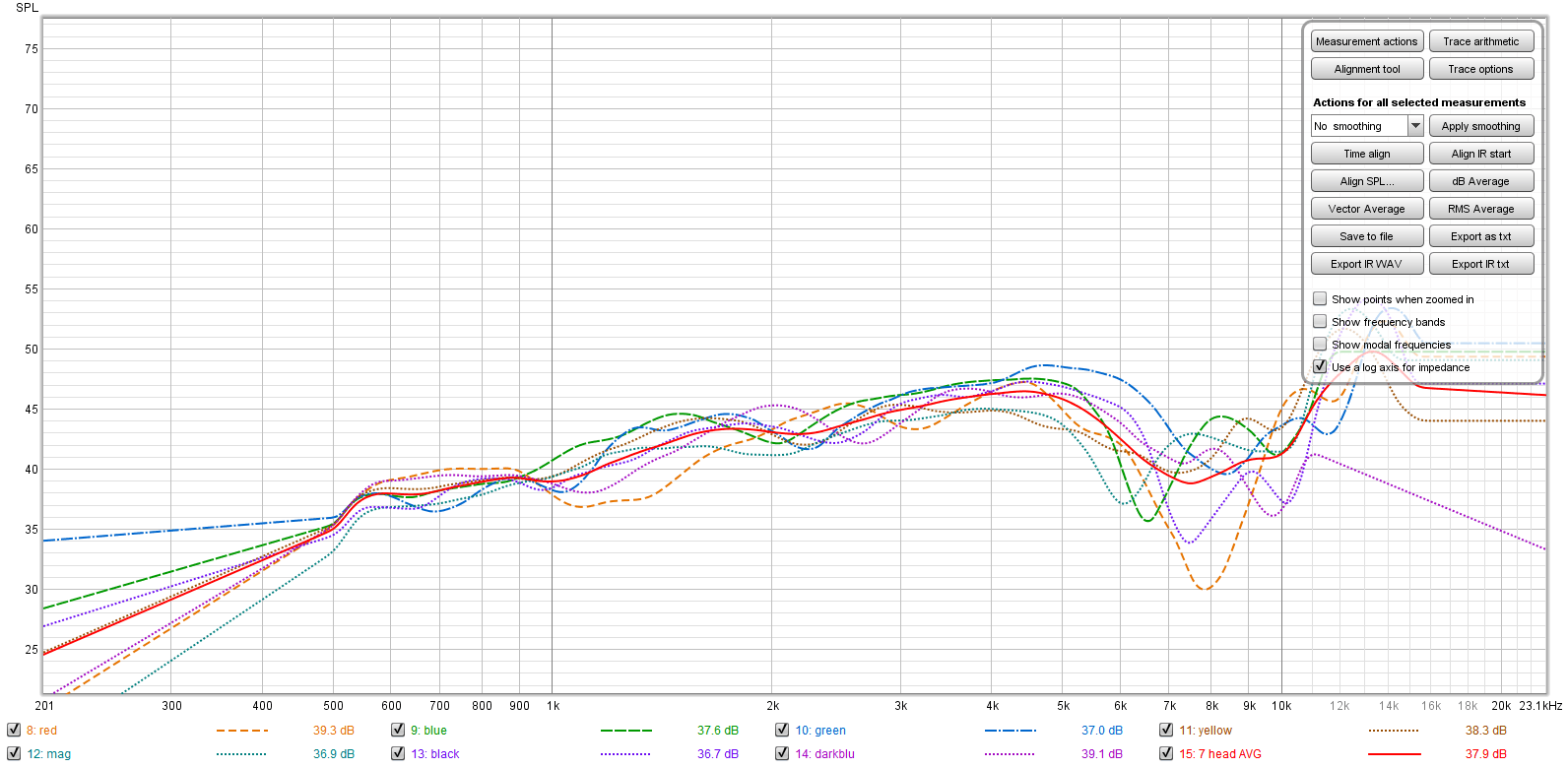This screenshot has height=768, width=1568.
Task: Click the 37.9 dB value for 7 head AVG
Action: 1486,754
